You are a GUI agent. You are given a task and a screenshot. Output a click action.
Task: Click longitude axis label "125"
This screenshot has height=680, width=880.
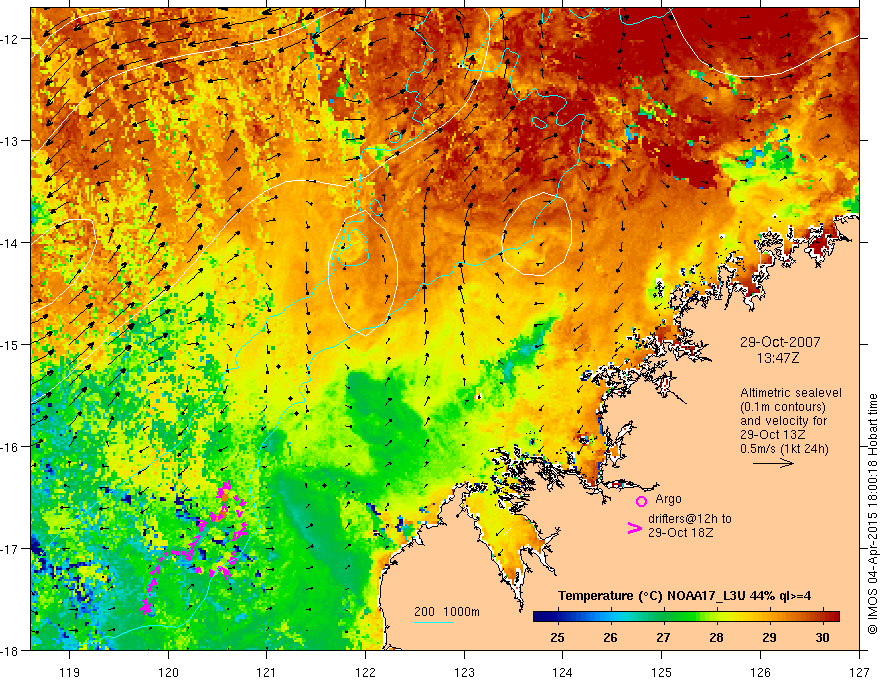662,672
